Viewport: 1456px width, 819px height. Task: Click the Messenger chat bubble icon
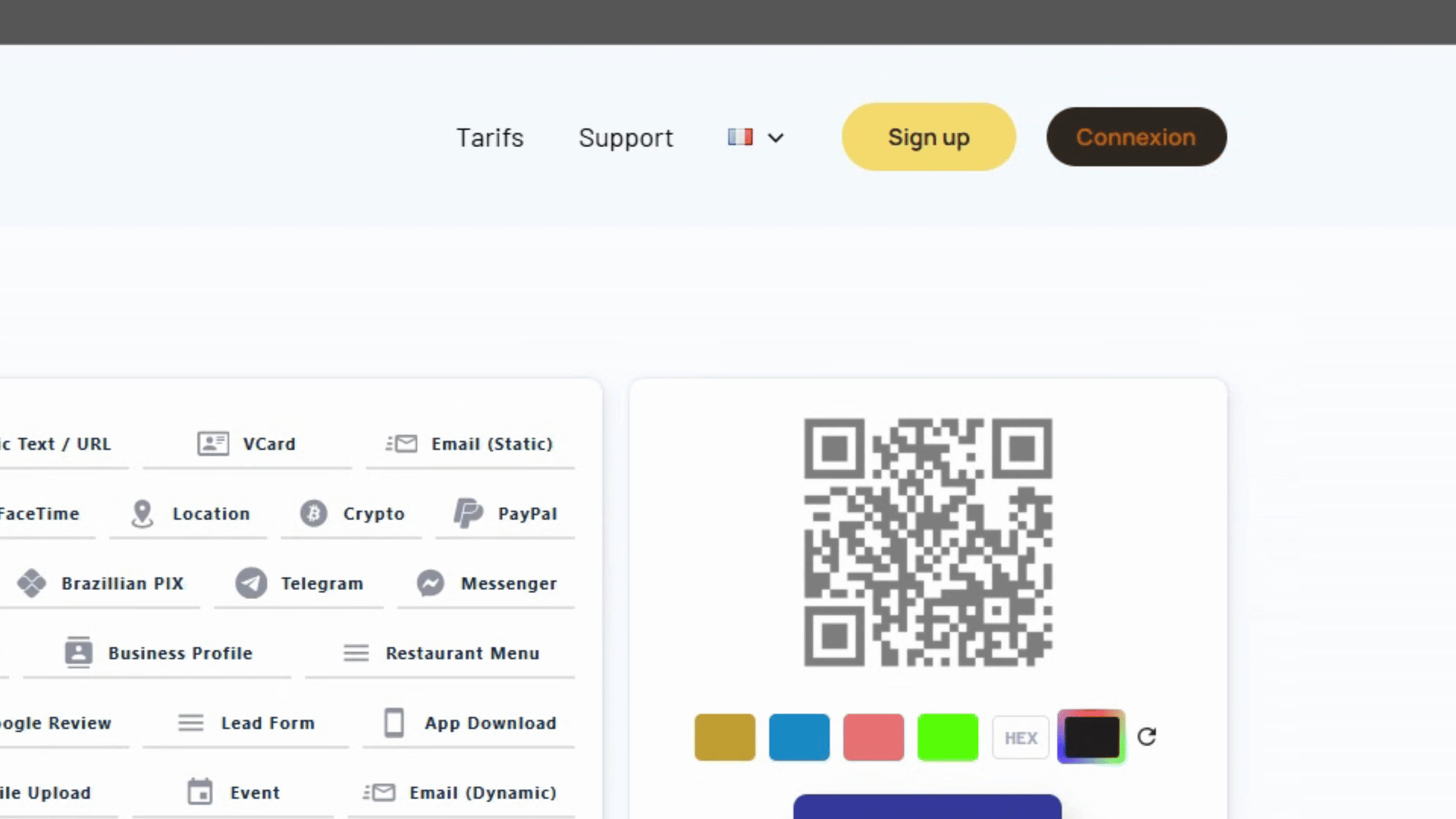[x=430, y=583]
